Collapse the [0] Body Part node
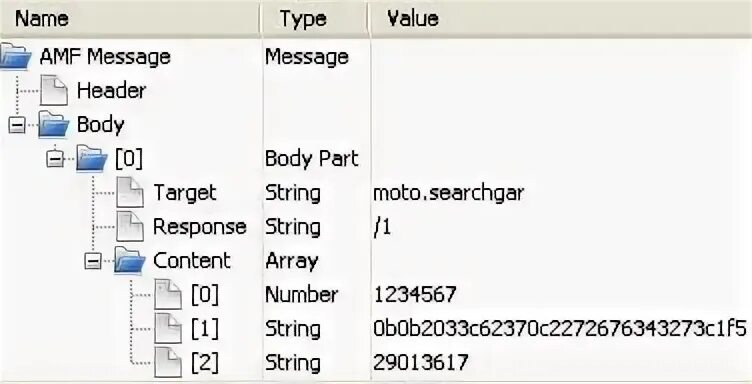 click(x=55, y=159)
